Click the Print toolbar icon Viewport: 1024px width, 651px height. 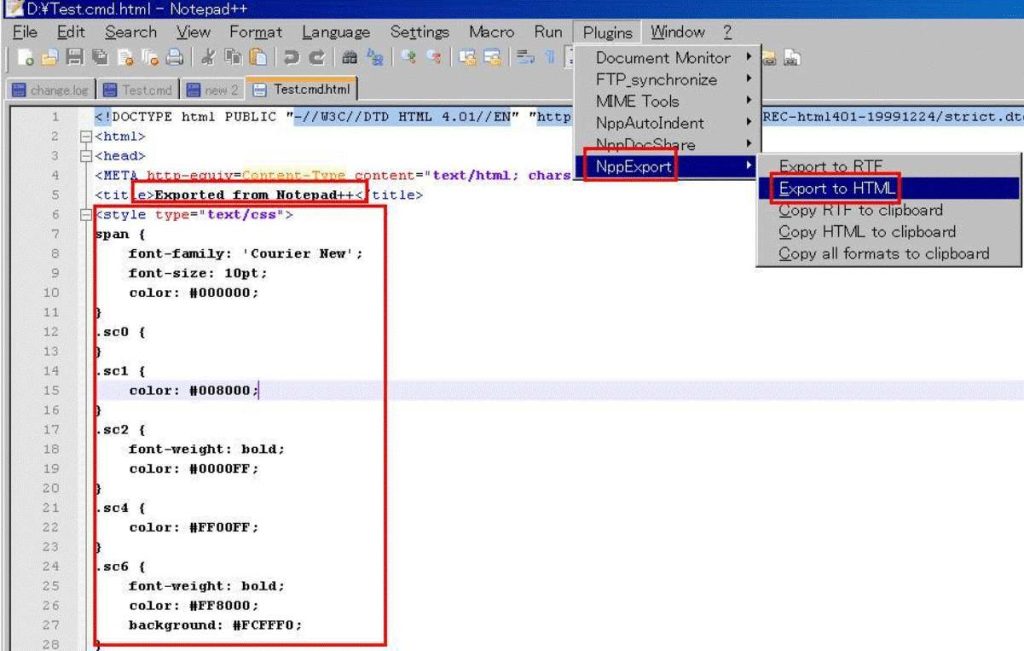click(x=174, y=57)
